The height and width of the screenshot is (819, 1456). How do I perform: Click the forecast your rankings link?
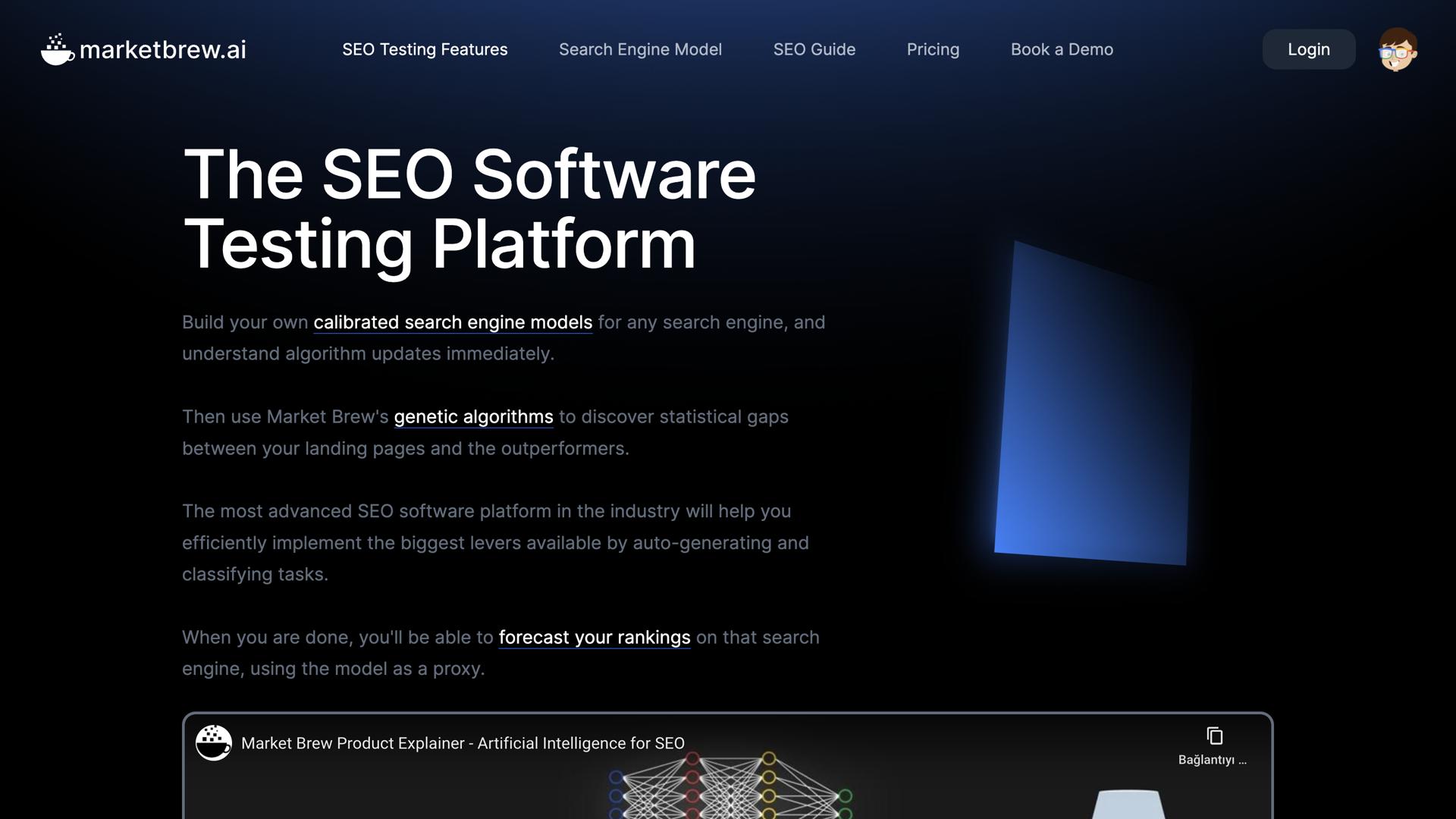pyautogui.click(x=594, y=638)
